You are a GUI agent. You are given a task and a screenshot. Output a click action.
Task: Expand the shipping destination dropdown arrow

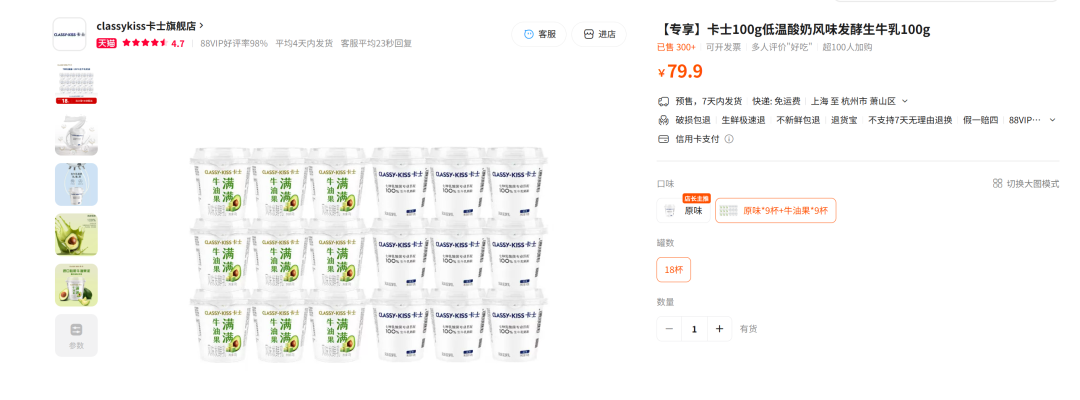point(905,101)
